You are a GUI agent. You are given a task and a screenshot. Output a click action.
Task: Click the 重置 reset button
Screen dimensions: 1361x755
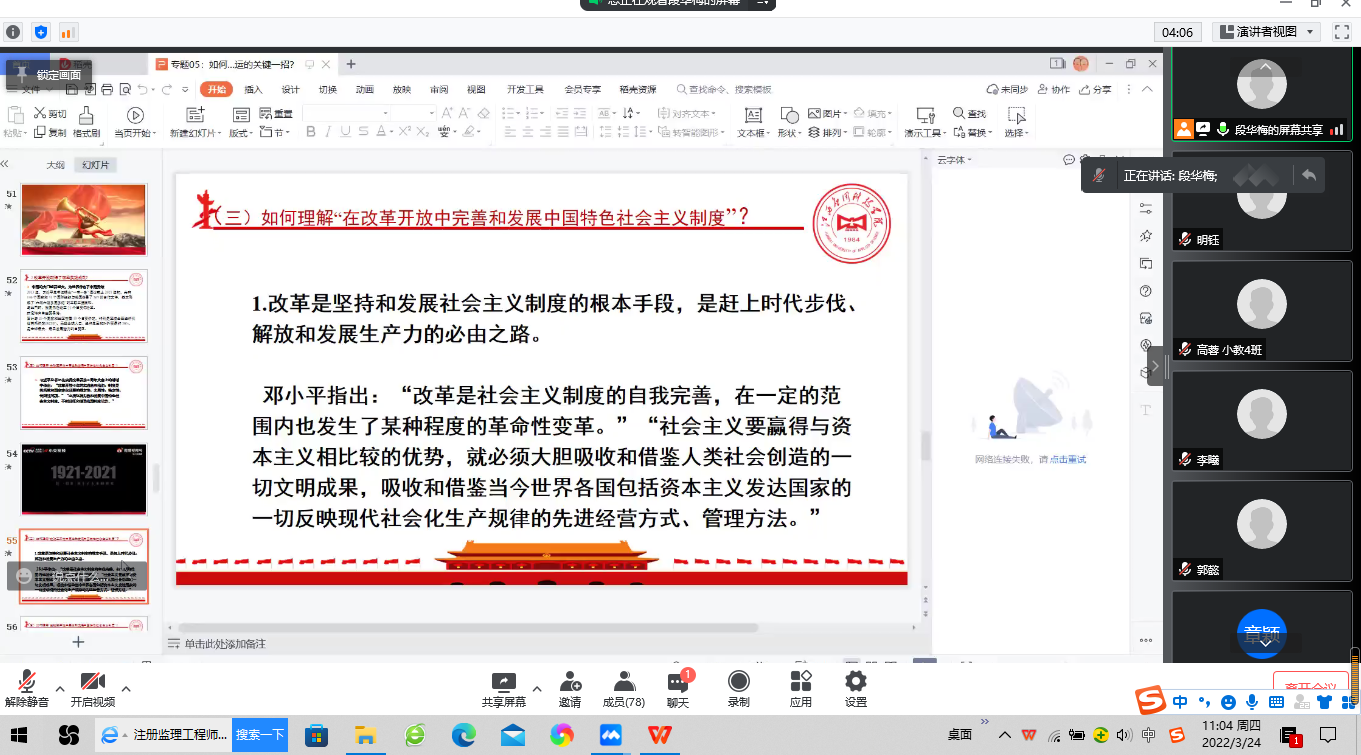click(x=277, y=114)
